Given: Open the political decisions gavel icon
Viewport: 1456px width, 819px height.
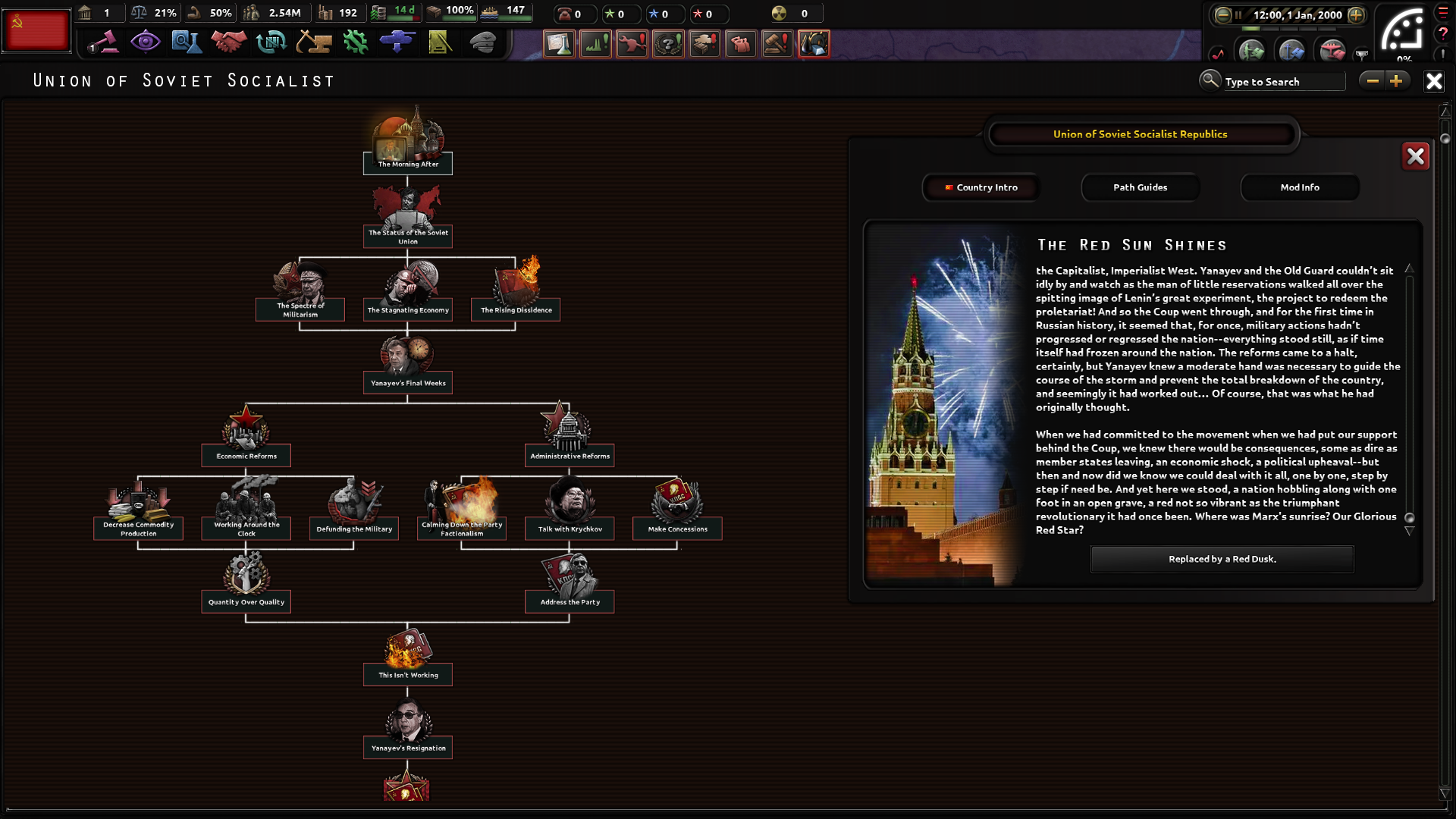Looking at the screenshot, I should [x=104, y=42].
